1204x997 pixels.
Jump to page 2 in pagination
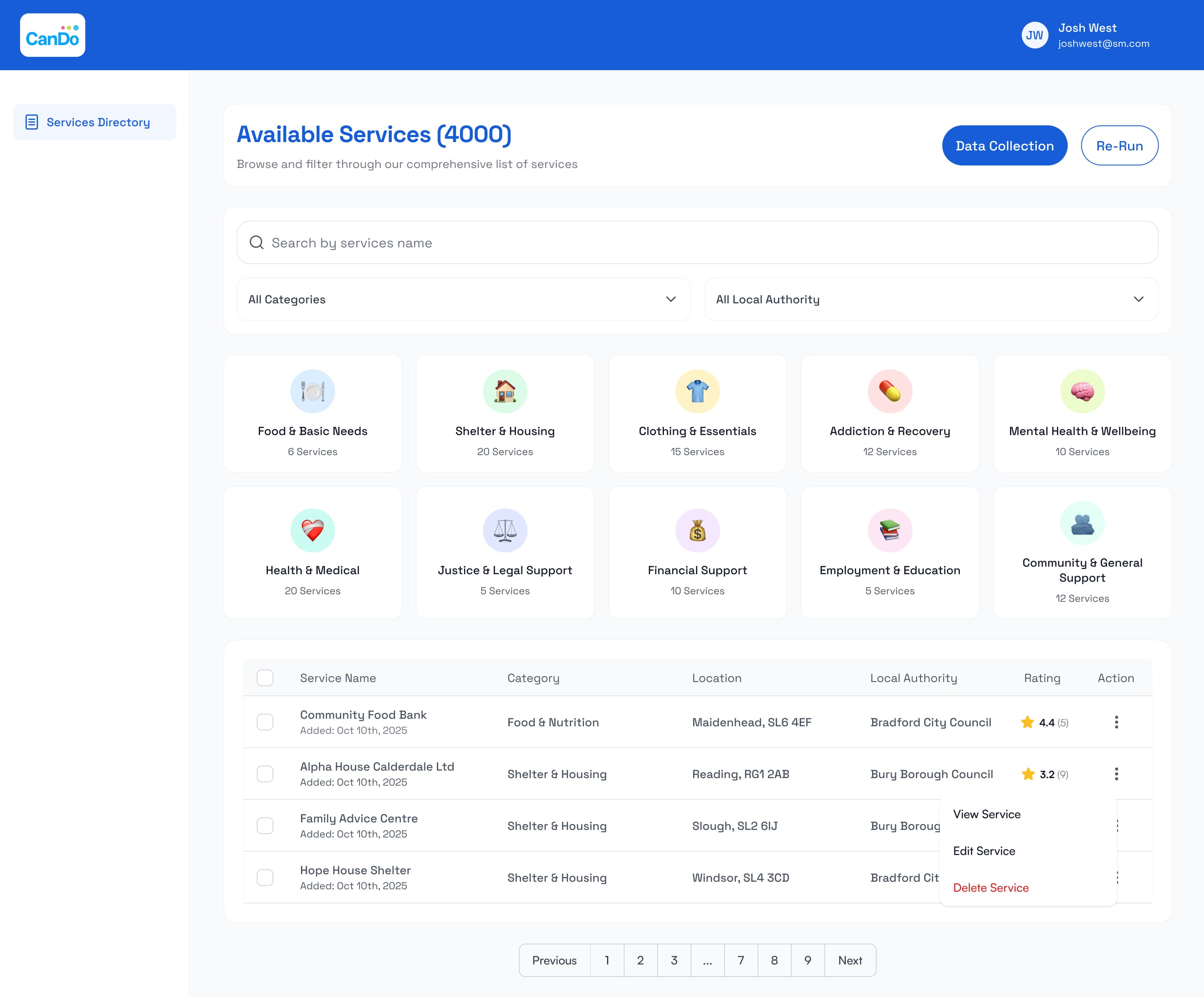click(640, 960)
